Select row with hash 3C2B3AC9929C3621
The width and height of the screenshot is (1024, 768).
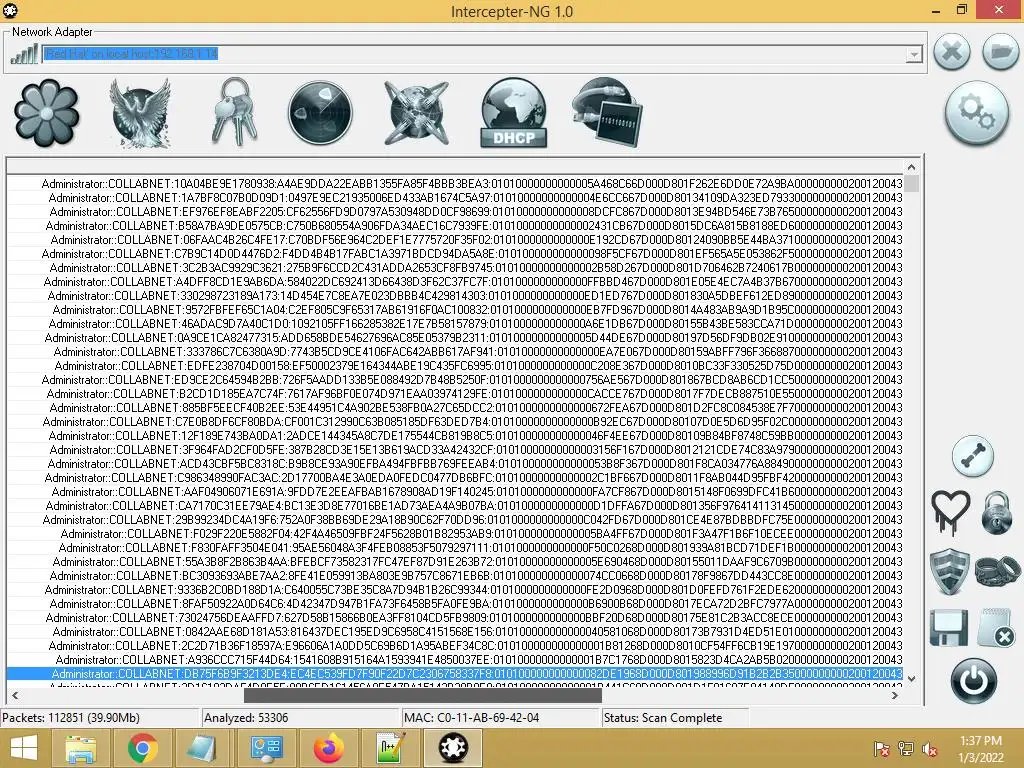coord(455,268)
